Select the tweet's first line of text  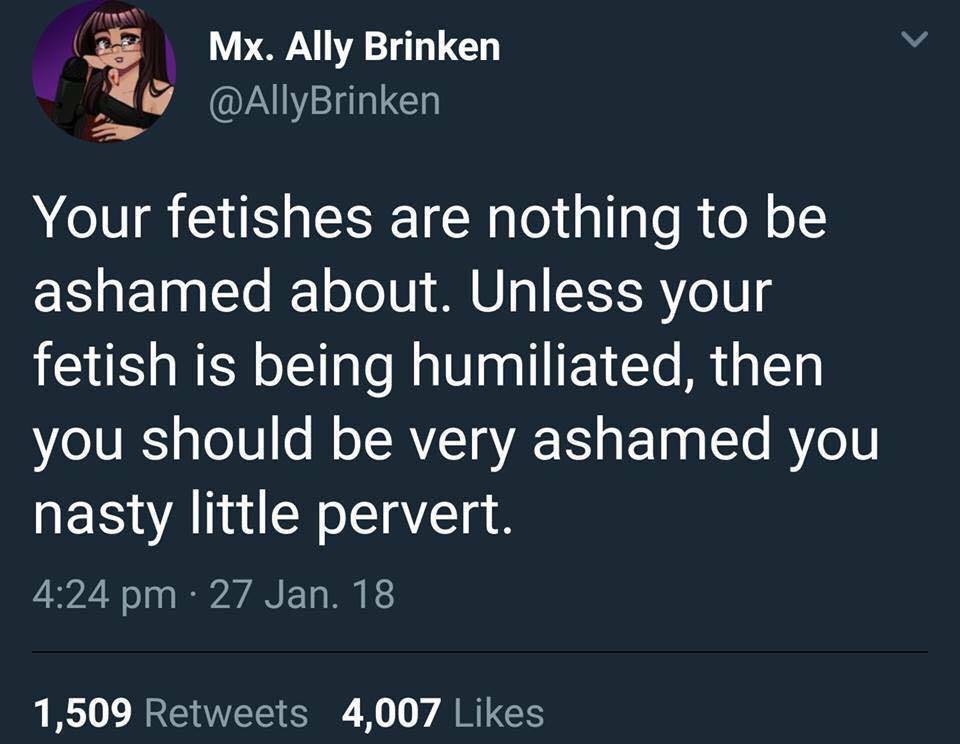430,219
